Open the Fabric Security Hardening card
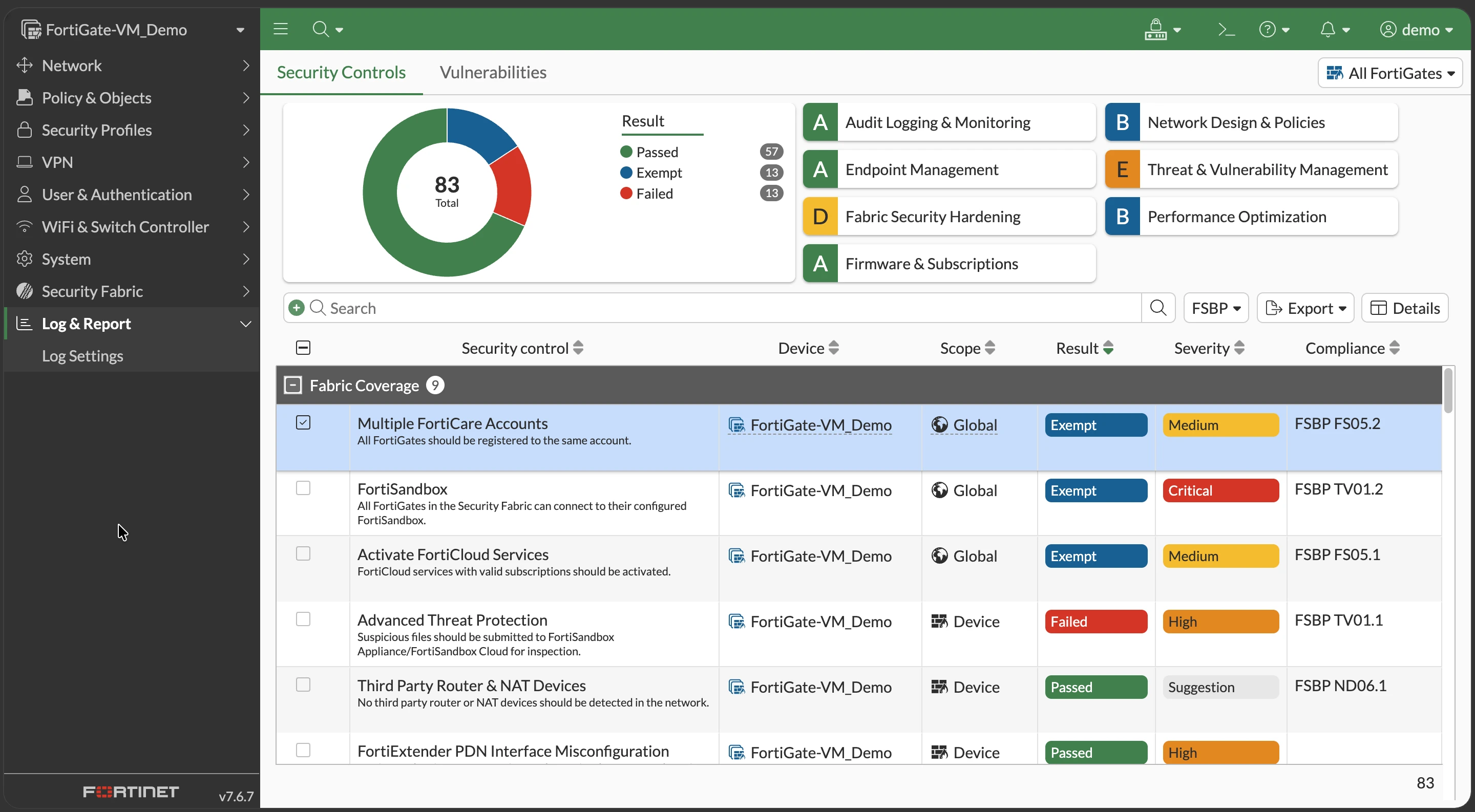The image size is (1475, 812). 949,216
